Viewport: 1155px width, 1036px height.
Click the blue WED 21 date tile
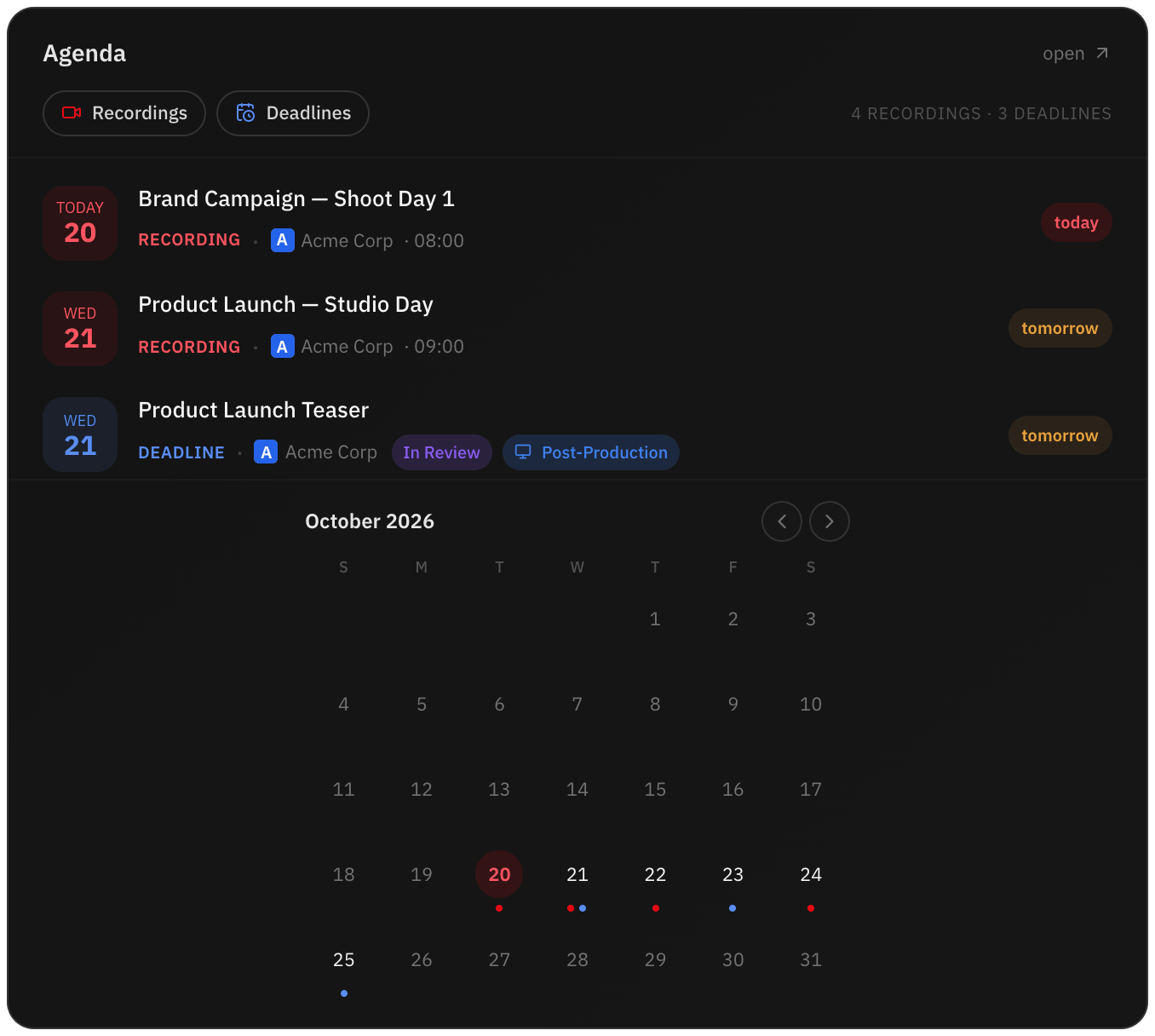[80, 435]
